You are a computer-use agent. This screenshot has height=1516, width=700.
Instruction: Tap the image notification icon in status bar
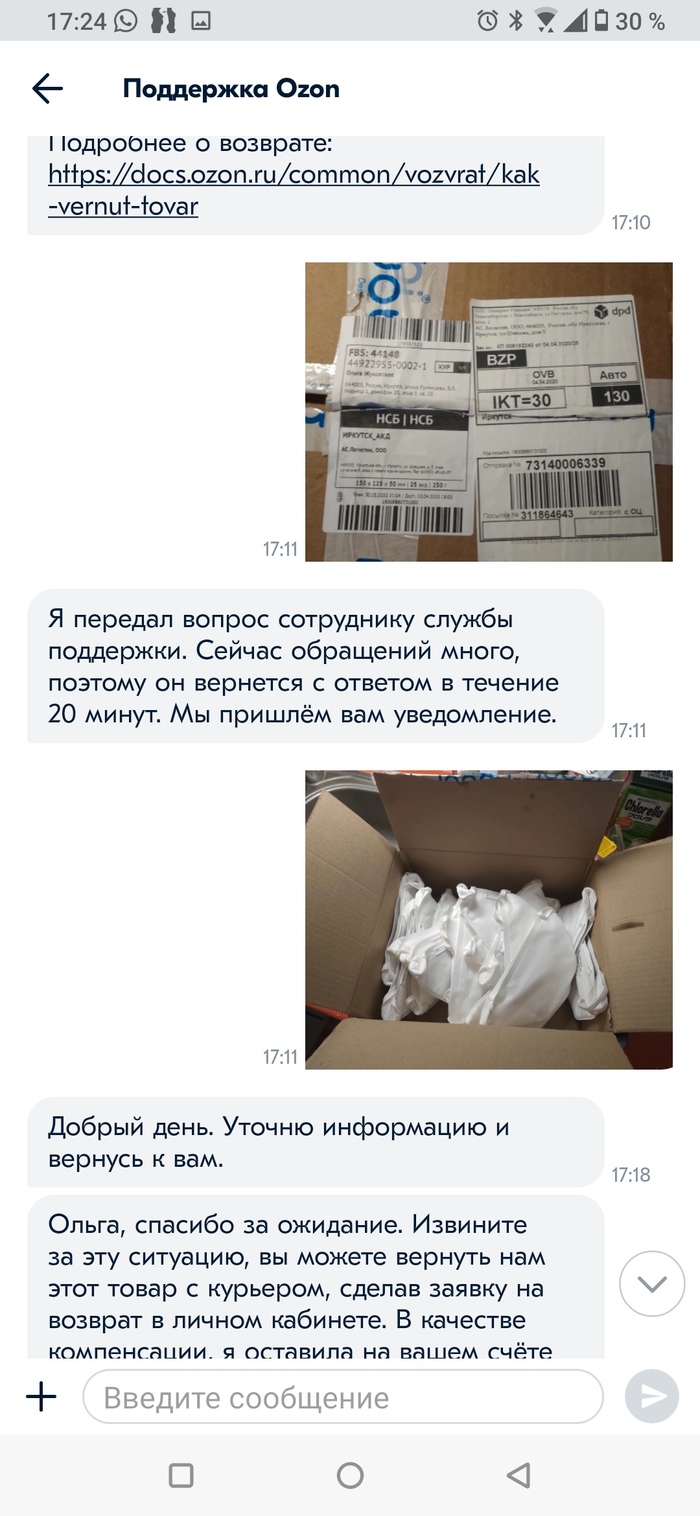click(x=201, y=20)
